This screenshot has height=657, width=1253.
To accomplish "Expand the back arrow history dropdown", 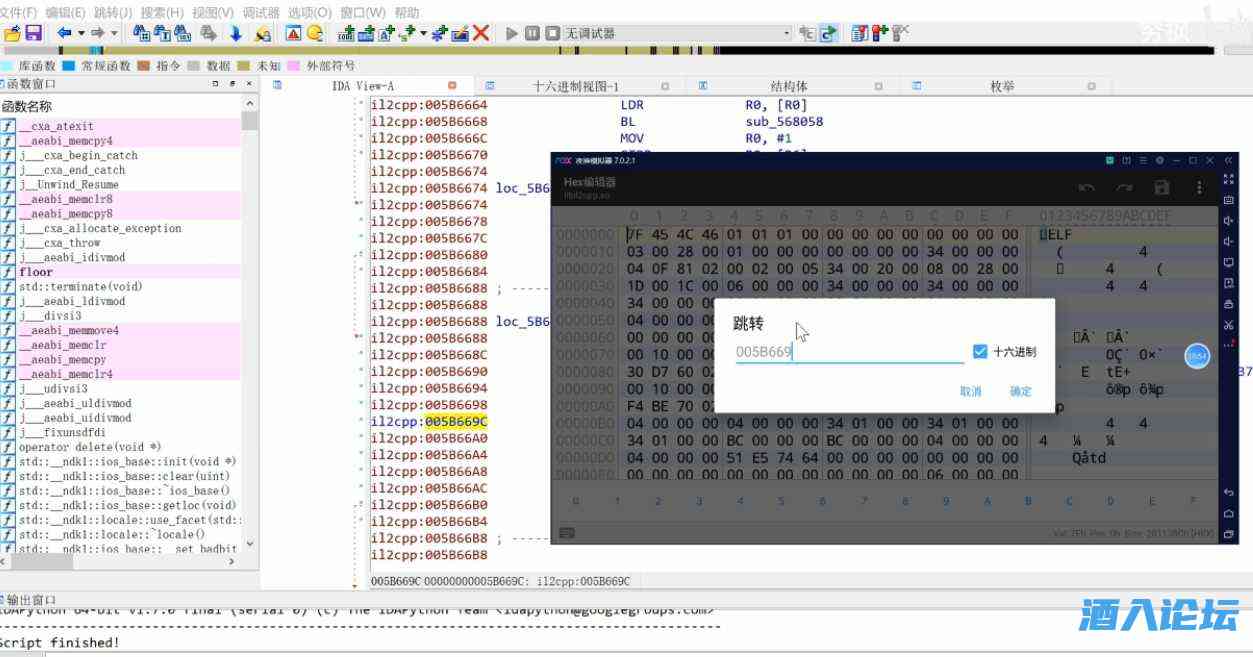I will click(x=81, y=33).
